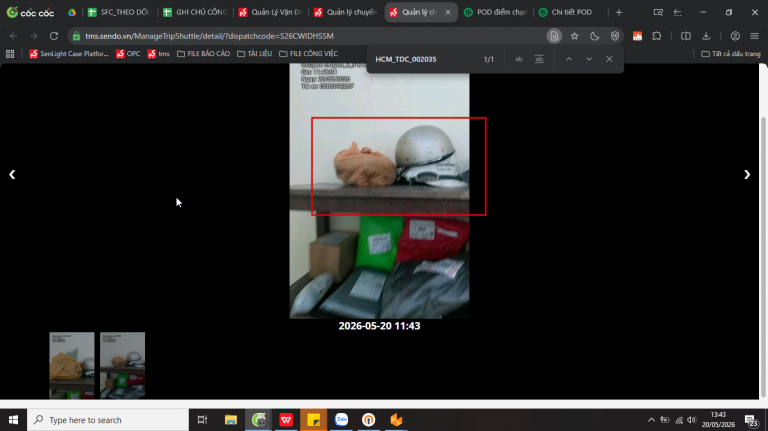The image size is (768, 431).
Task: Jump to previous find match
Action: tap(569, 59)
